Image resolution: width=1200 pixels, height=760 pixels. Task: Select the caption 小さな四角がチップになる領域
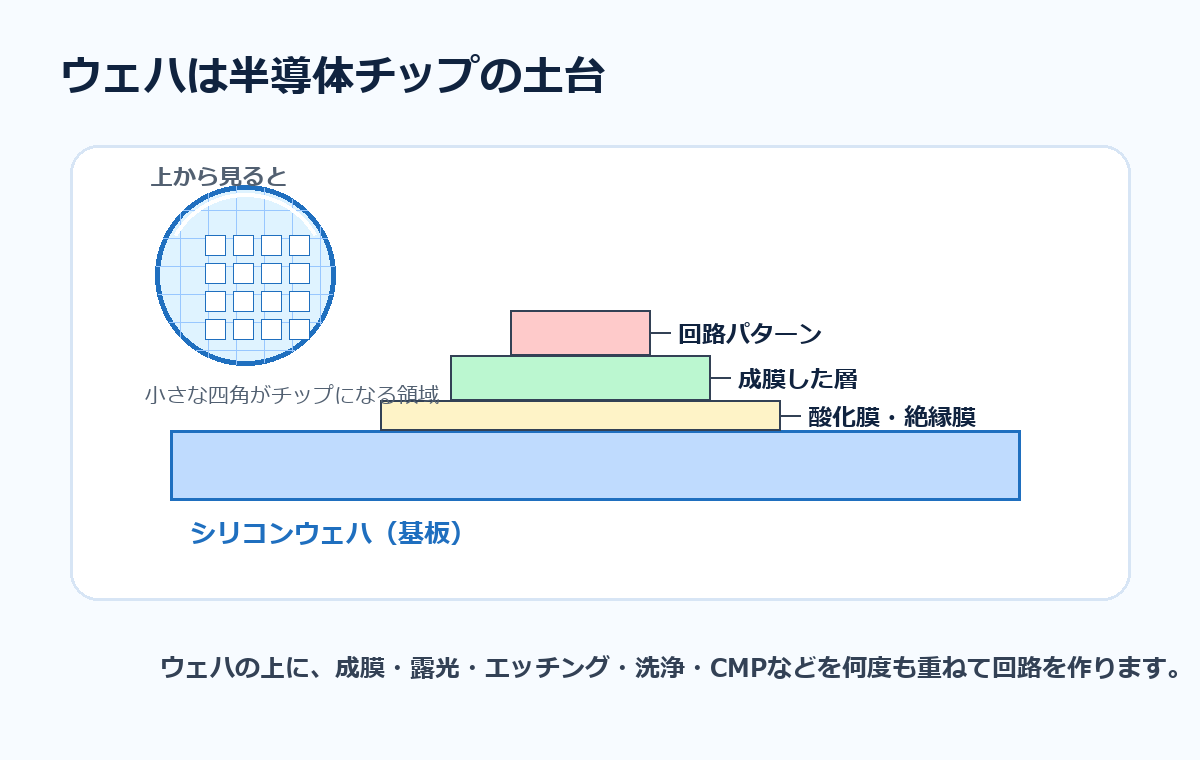(x=292, y=394)
